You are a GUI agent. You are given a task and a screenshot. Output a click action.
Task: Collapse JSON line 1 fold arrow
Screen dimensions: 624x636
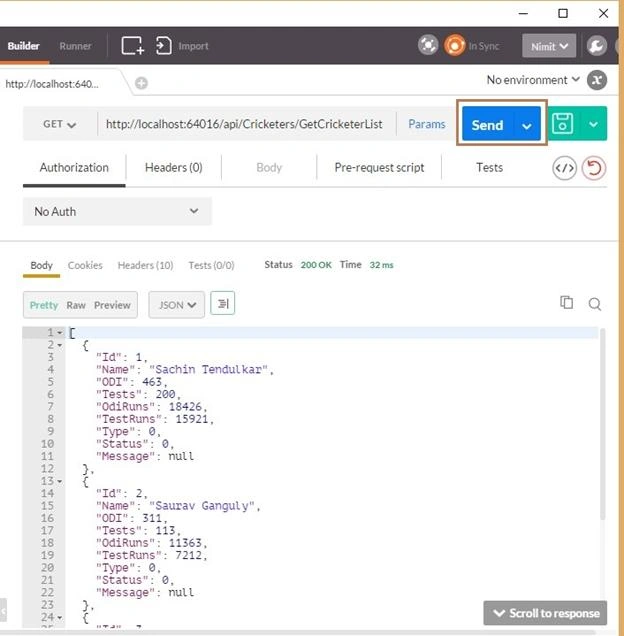coord(60,333)
